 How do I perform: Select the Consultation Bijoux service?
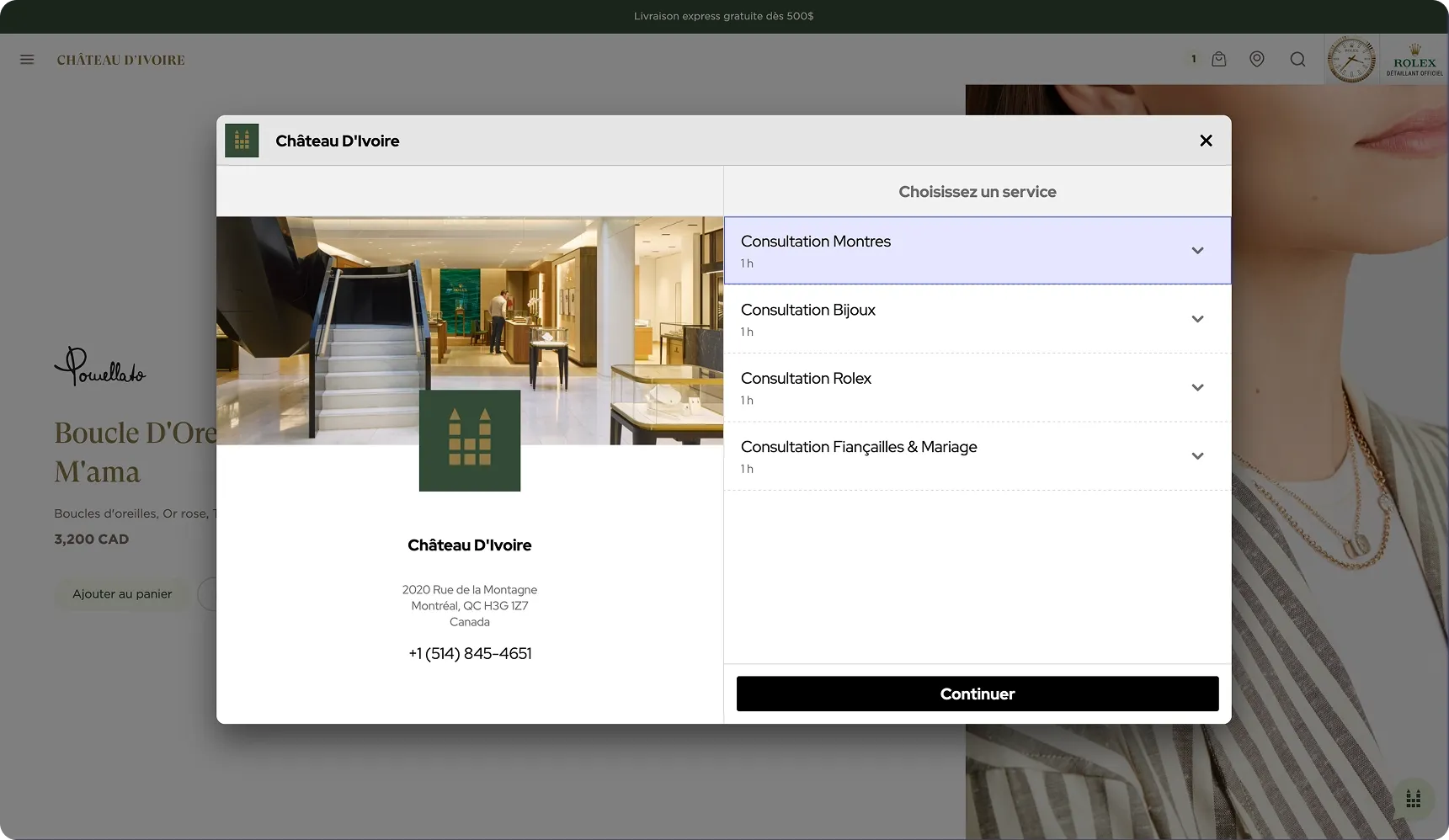926,319
